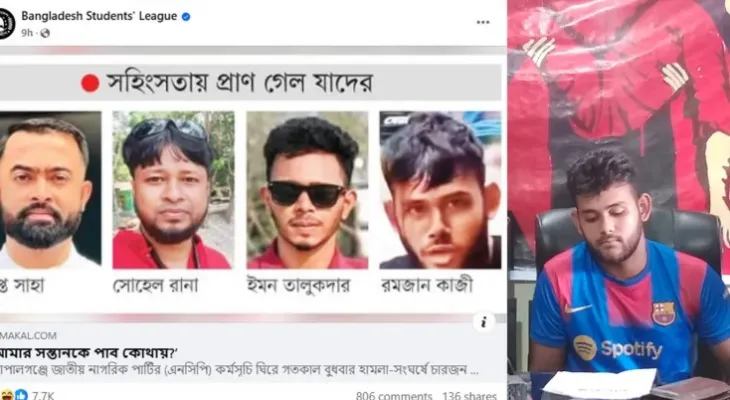Click the article description text snippet
Viewport: 730px width, 400px height.
pos(239,371)
